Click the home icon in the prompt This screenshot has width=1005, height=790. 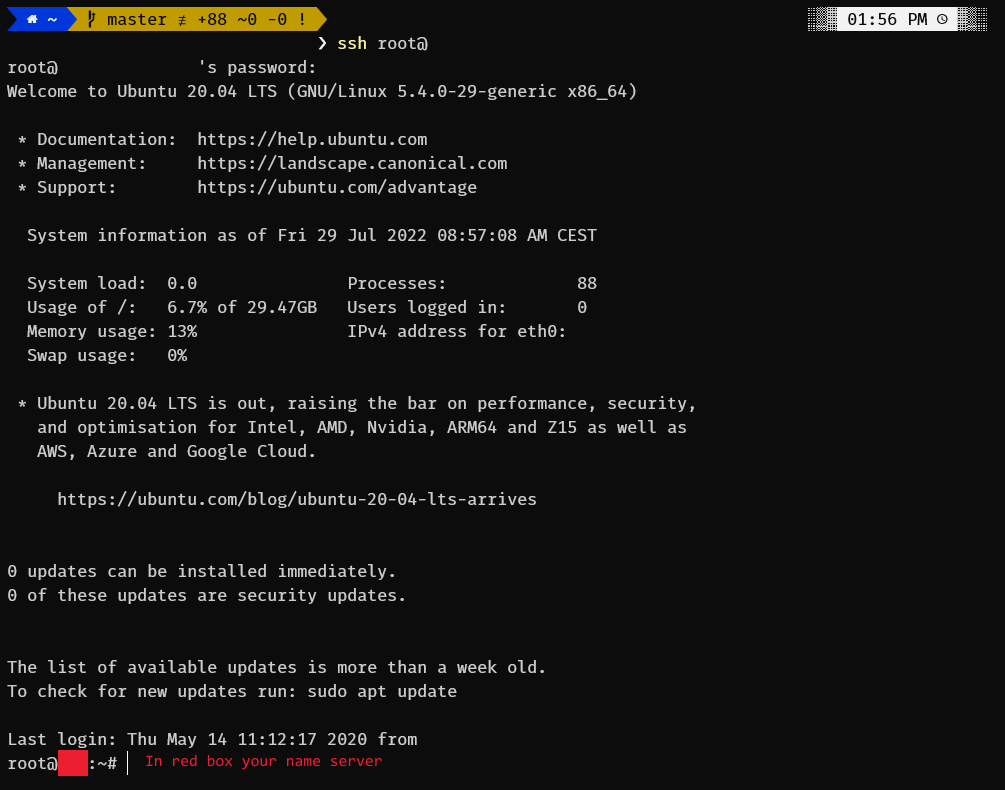pos(32,19)
